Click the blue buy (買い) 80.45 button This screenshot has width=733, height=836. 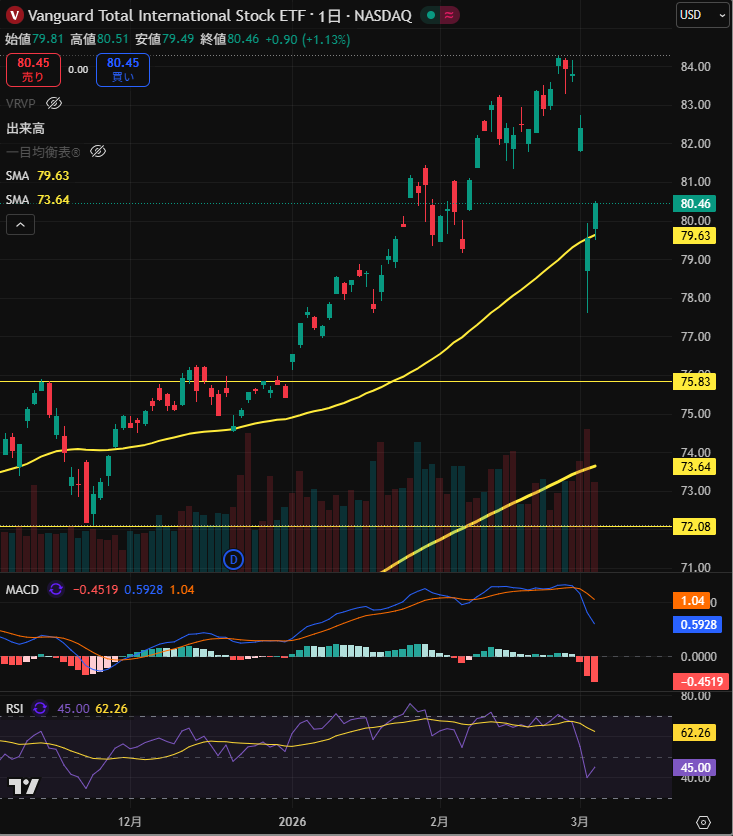click(x=123, y=69)
